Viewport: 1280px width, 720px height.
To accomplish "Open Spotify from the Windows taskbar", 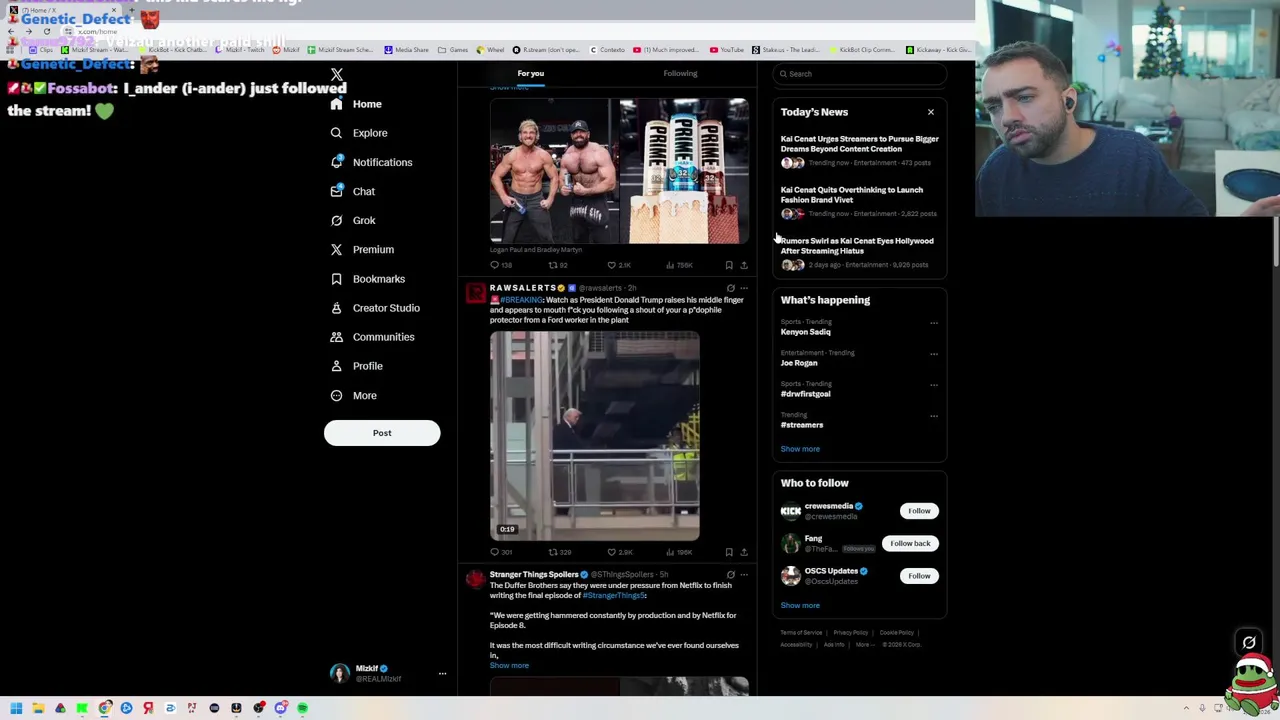I will (x=302, y=708).
